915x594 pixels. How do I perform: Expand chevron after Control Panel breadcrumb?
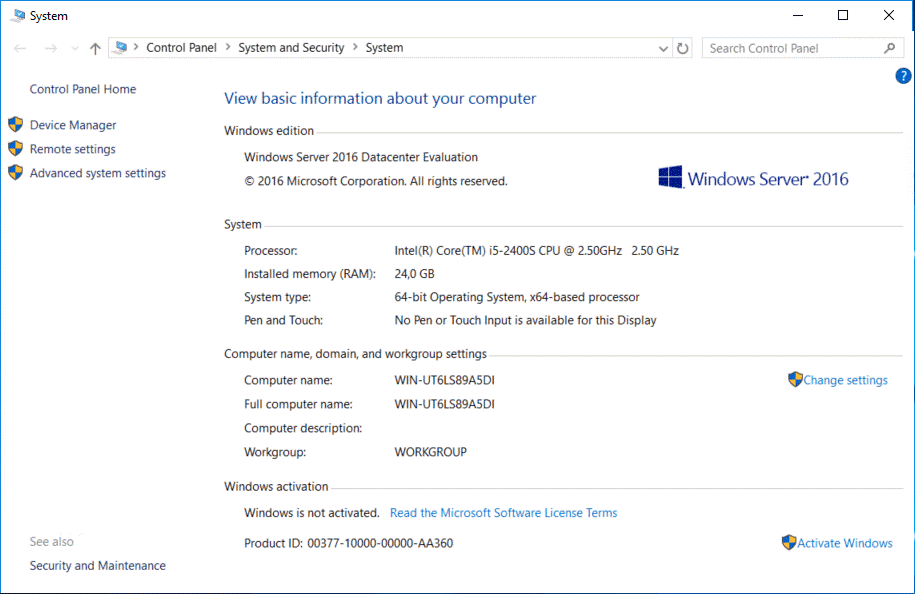coord(228,47)
